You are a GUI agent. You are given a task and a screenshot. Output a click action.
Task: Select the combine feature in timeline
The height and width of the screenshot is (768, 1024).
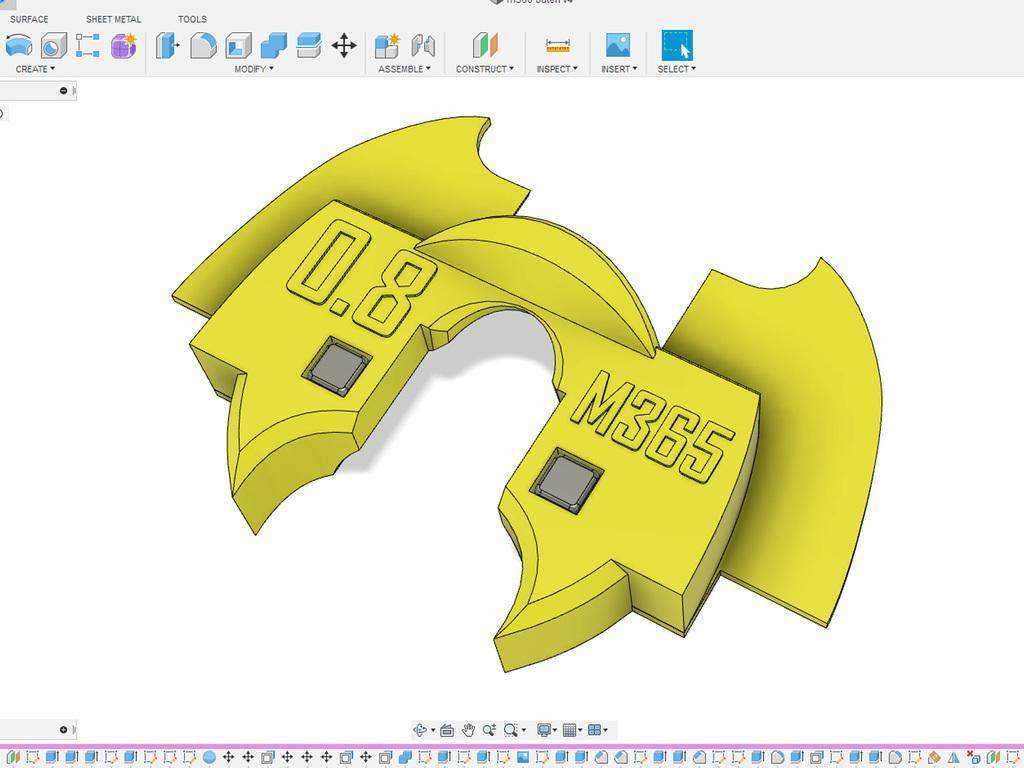click(x=405, y=758)
